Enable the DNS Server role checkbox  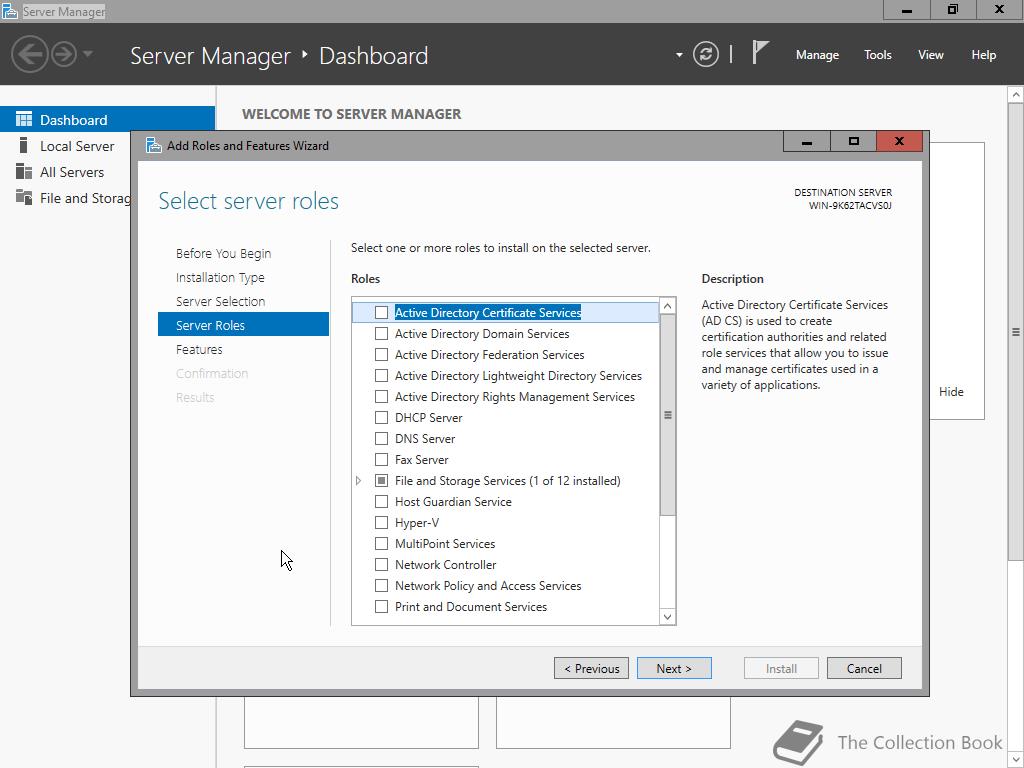pos(381,438)
